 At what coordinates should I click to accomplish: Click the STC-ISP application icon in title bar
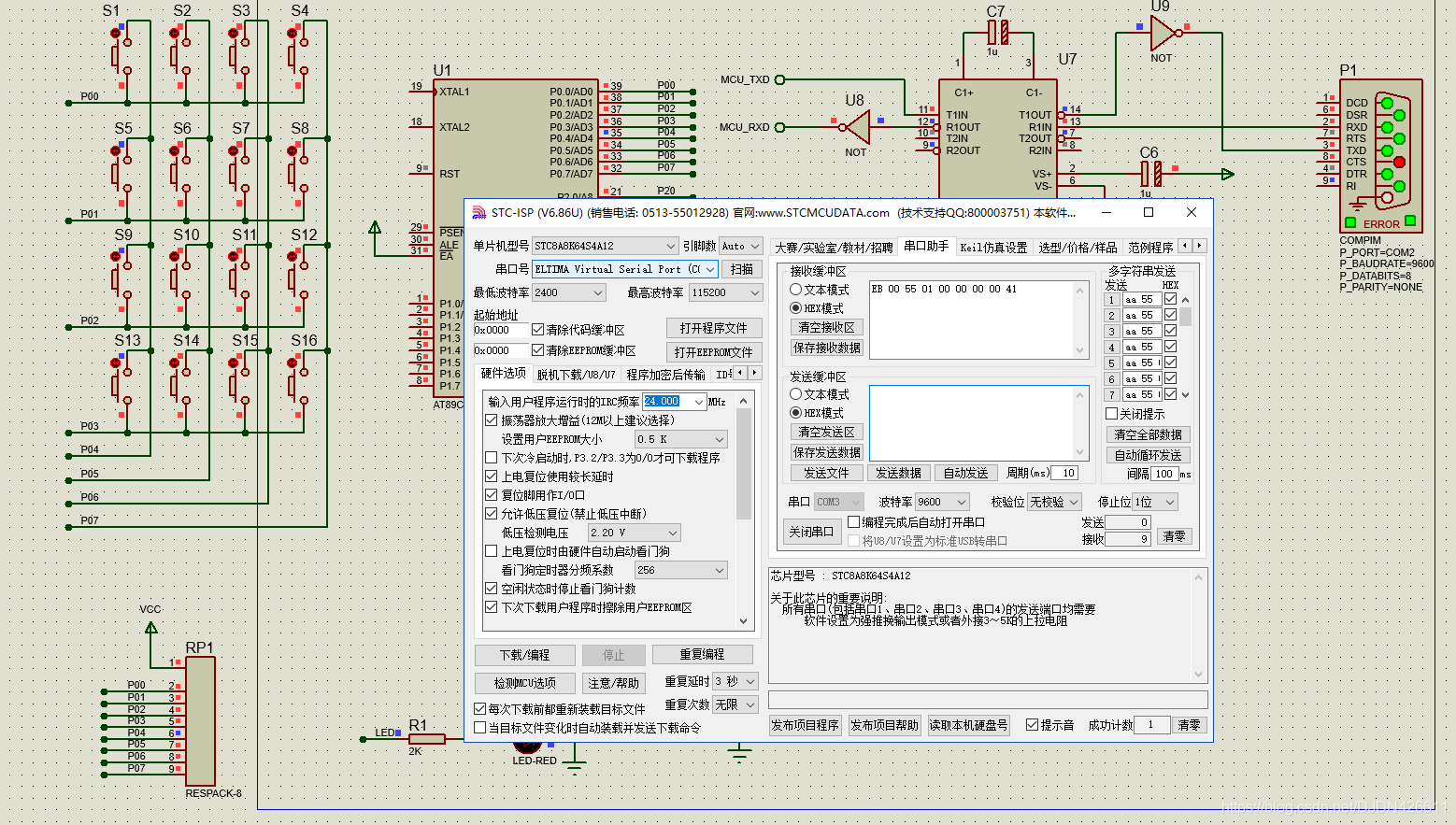[x=478, y=212]
